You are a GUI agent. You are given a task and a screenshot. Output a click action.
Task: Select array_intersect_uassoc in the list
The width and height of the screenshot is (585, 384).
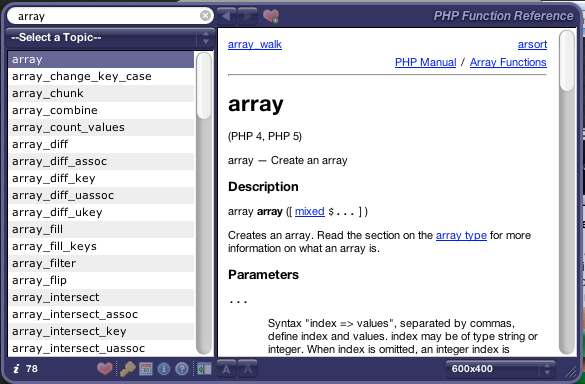click(101, 348)
